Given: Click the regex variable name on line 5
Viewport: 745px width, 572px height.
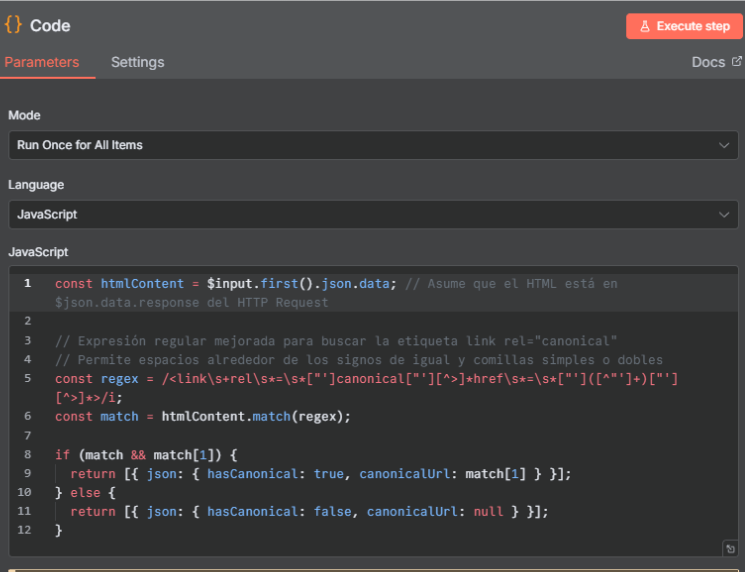Looking at the screenshot, I should 119,379.
